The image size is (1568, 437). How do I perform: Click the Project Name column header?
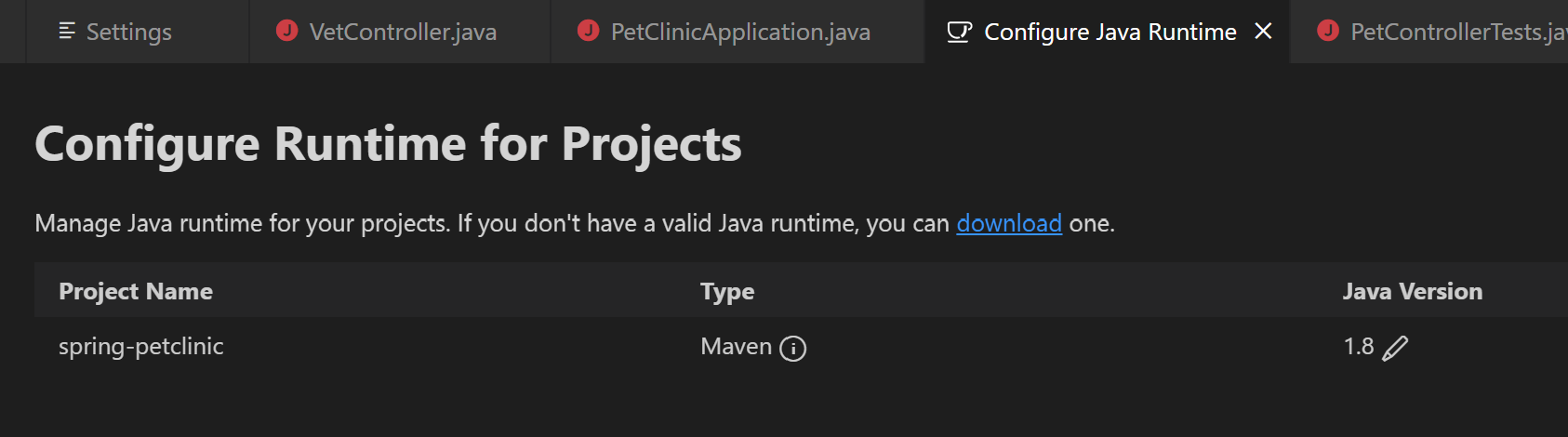136,291
